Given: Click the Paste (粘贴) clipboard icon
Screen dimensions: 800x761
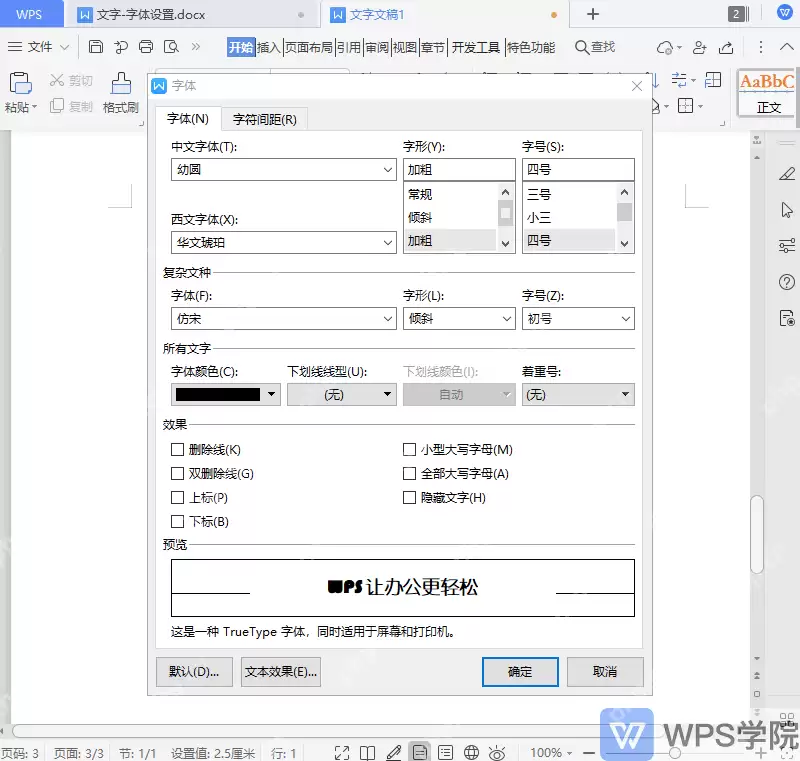Looking at the screenshot, I should click(20, 83).
